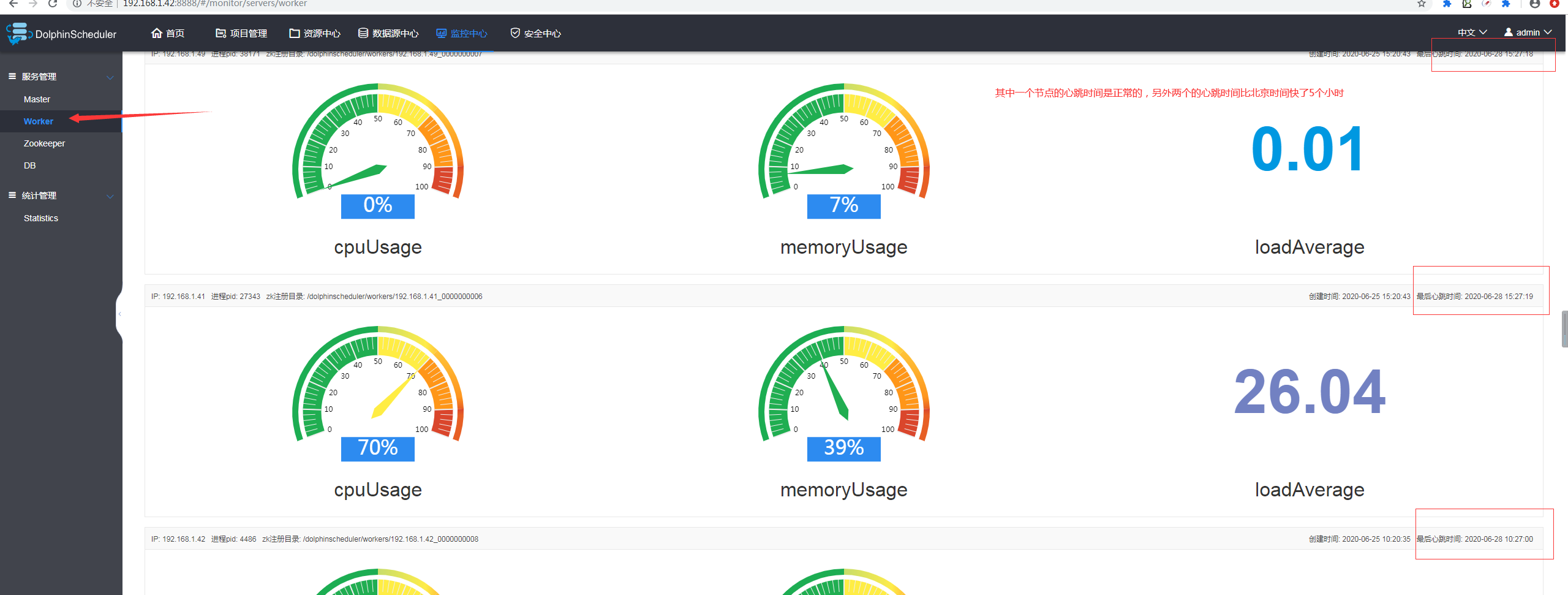Image resolution: width=1568 pixels, height=595 pixels.
Task: Click the "7%" memoryUsage value
Action: coord(844,205)
